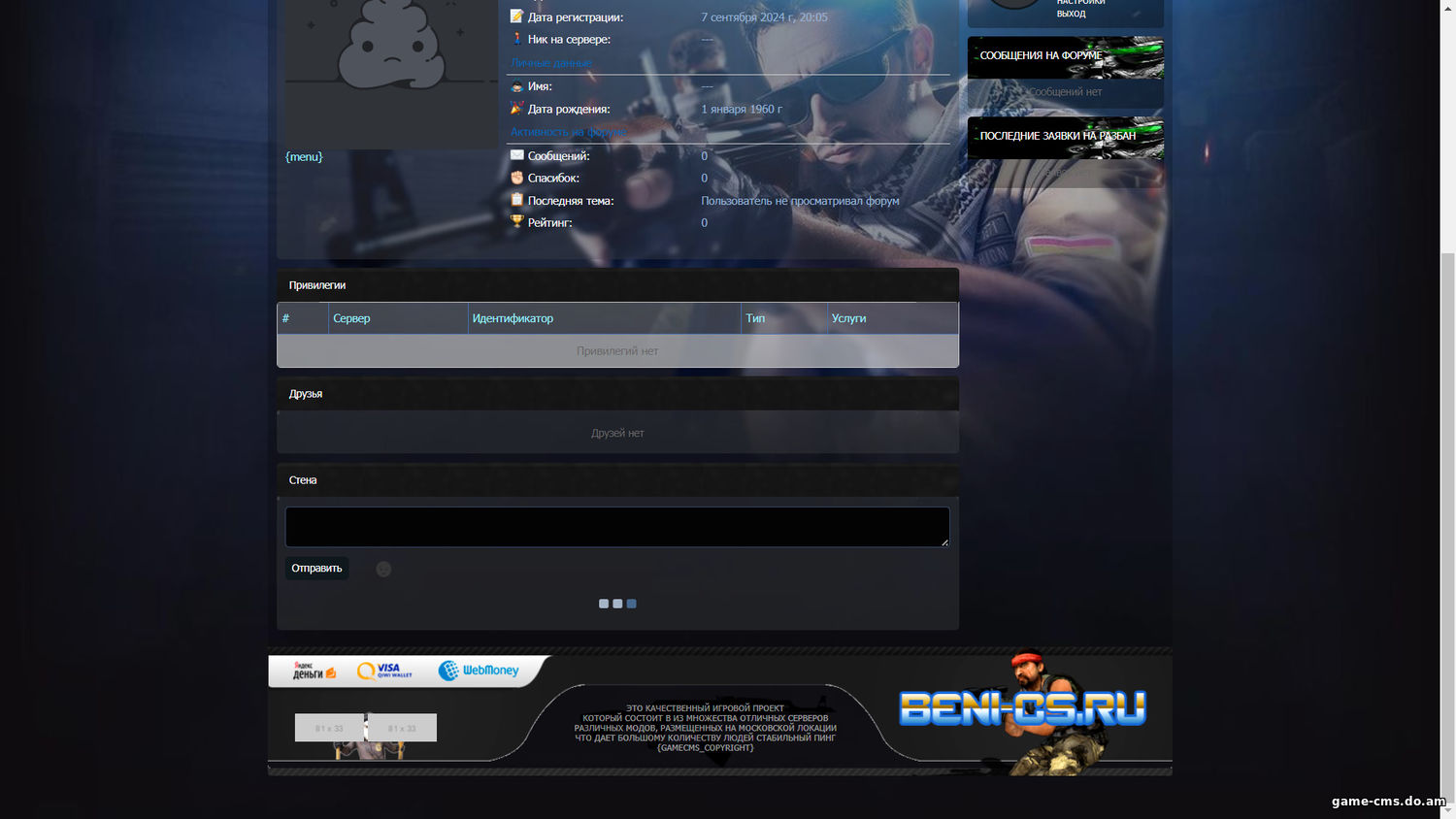Click the {GAMECMS_COPYRIGHT} footer text
1456x819 pixels.
click(x=706, y=748)
